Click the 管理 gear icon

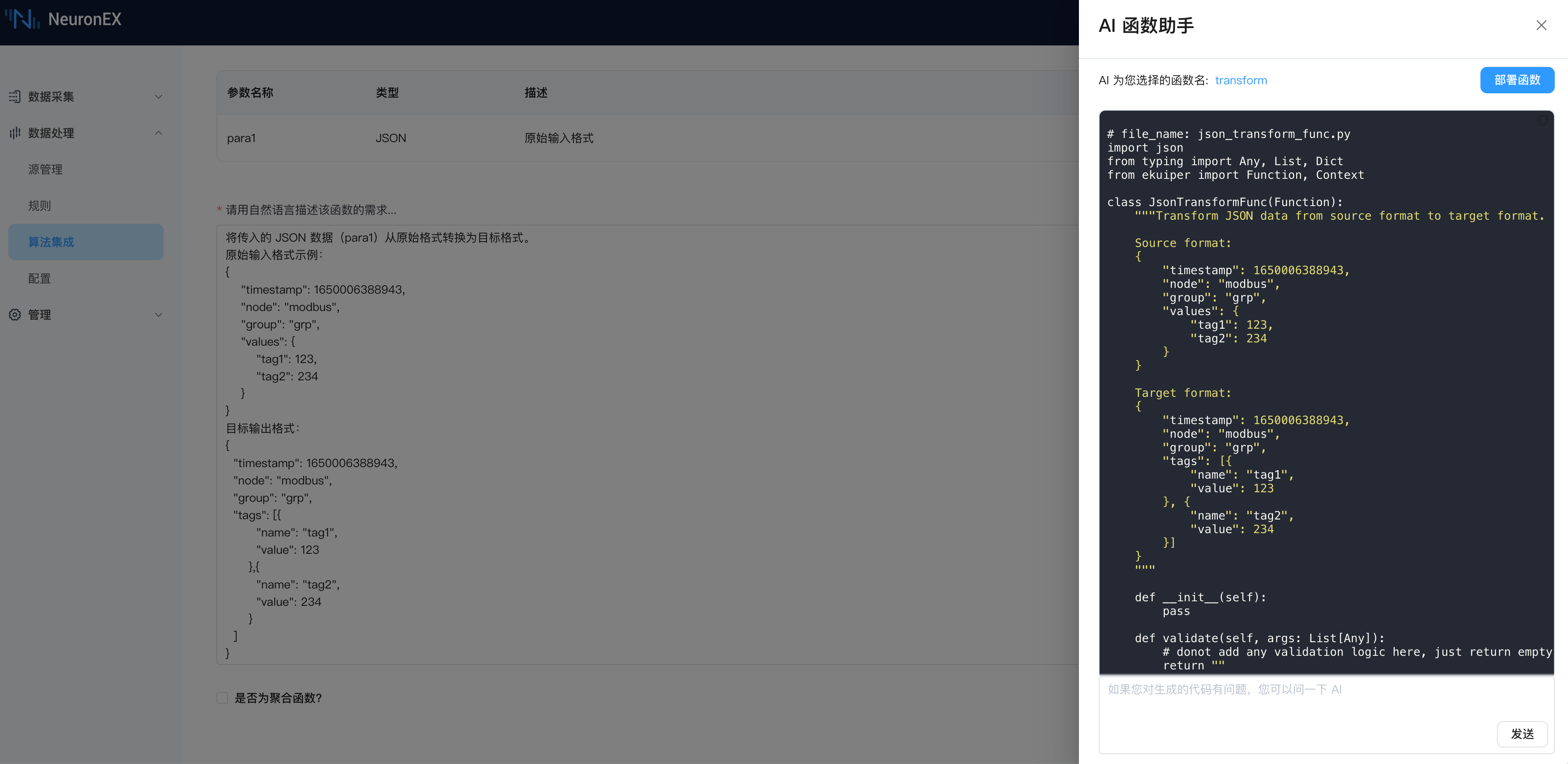point(14,315)
